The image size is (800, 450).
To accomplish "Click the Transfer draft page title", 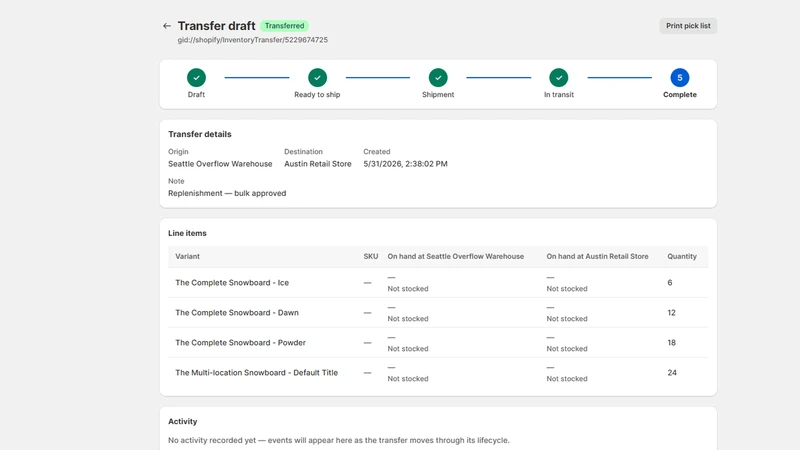I will [216, 26].
